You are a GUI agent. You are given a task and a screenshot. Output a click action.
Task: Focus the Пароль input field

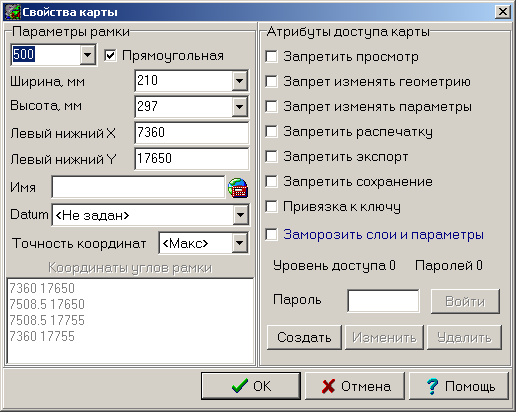(383, 301)
